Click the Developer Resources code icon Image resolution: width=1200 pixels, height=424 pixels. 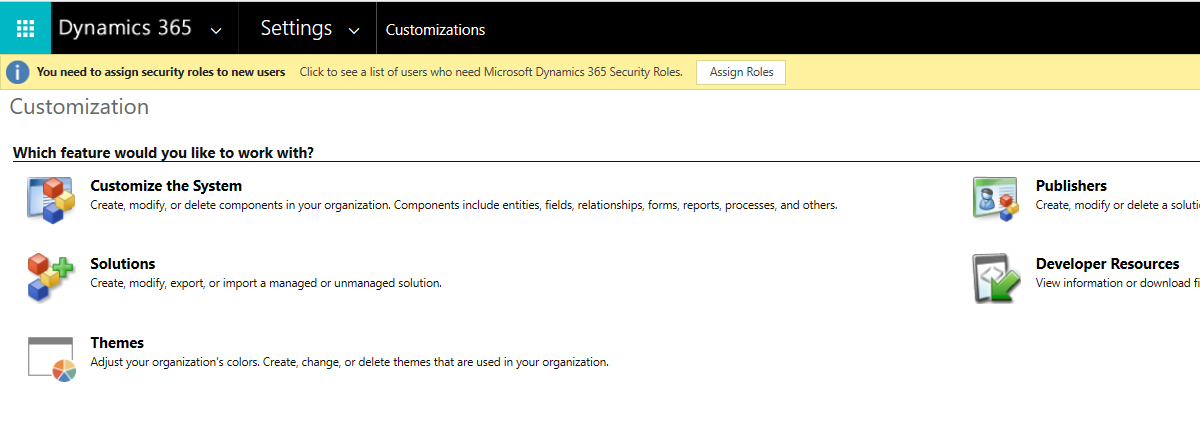click(996, 277)
